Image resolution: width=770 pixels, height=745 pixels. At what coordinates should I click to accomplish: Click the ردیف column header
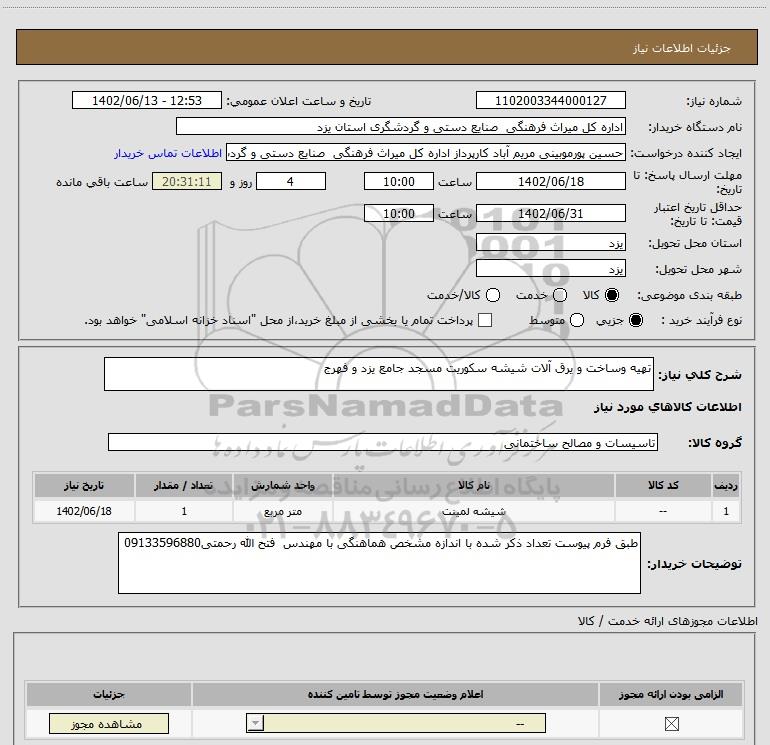(726, 485)
